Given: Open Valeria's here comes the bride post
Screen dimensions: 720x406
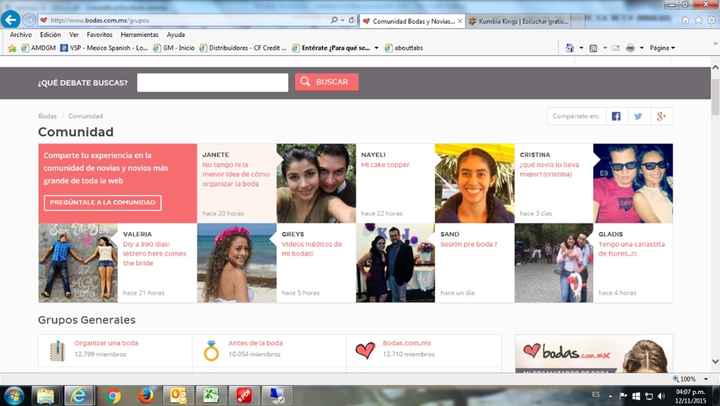Looking at the screenshot, I should pos(154,254).
